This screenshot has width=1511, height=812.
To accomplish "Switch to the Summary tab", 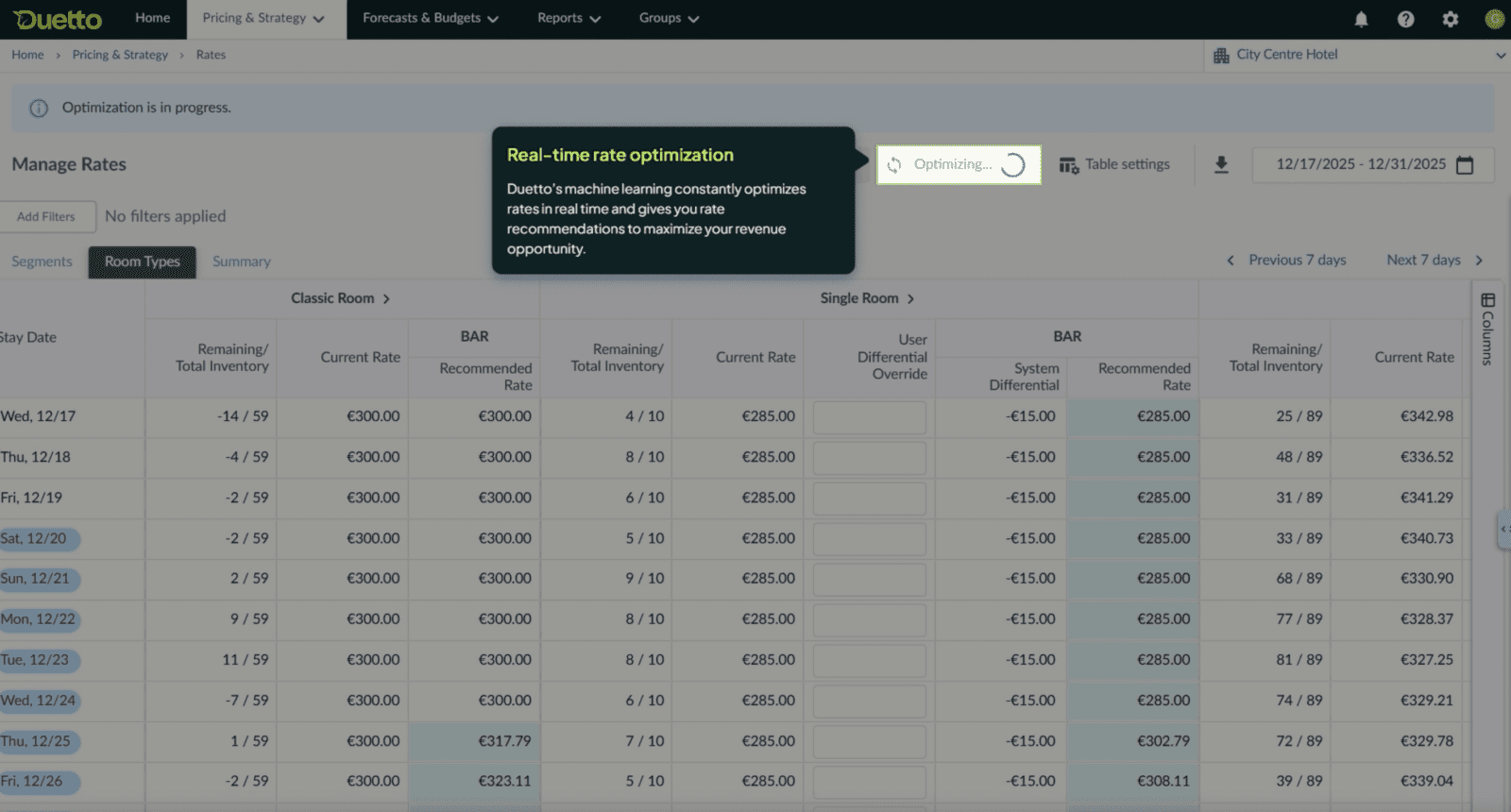I will (x=242, y=262).
